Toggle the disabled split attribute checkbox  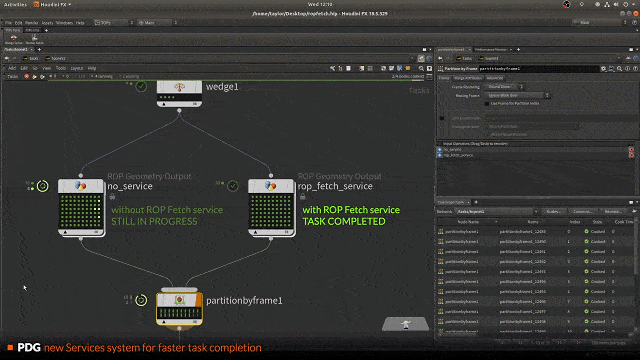tap(442, 118)
